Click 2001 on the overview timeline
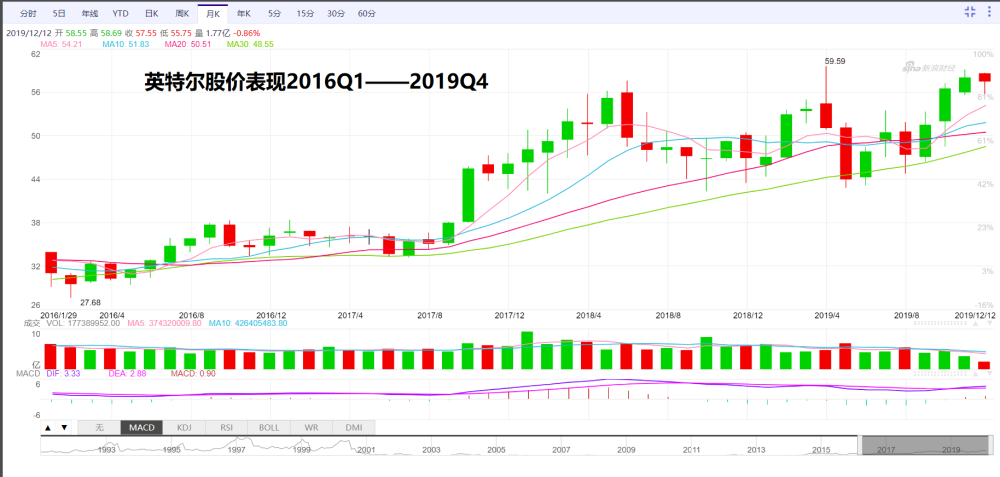1000x477 pixels. (x=366, y=450)
